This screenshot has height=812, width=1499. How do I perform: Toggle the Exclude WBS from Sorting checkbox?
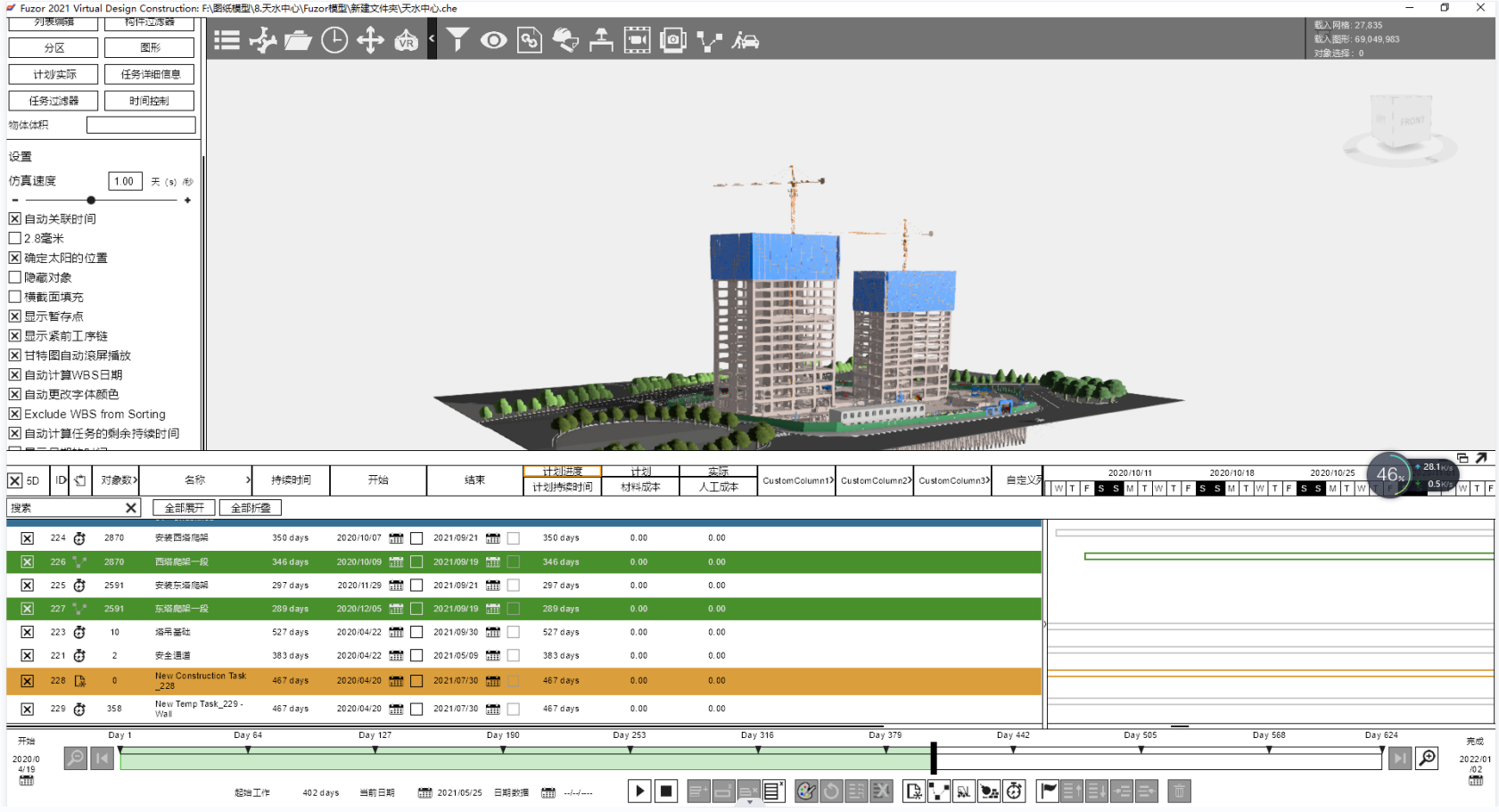15,414
